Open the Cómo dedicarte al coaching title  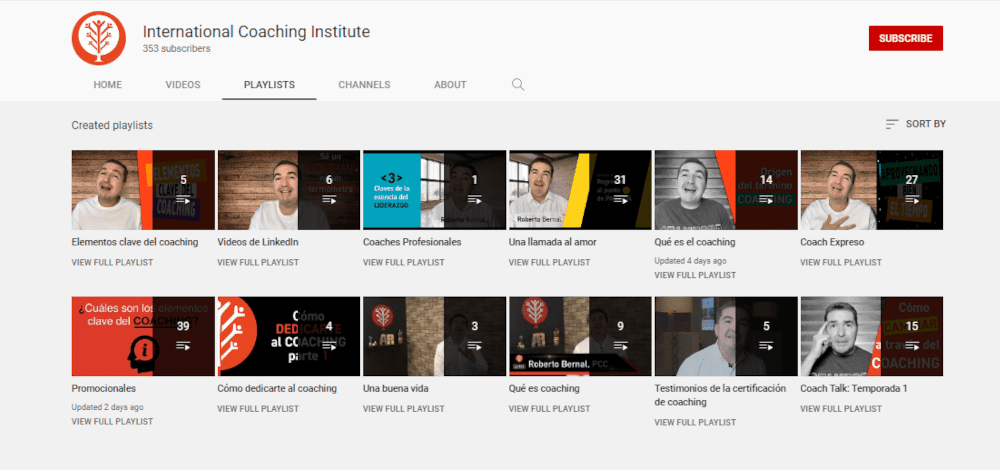pos(277,388)
